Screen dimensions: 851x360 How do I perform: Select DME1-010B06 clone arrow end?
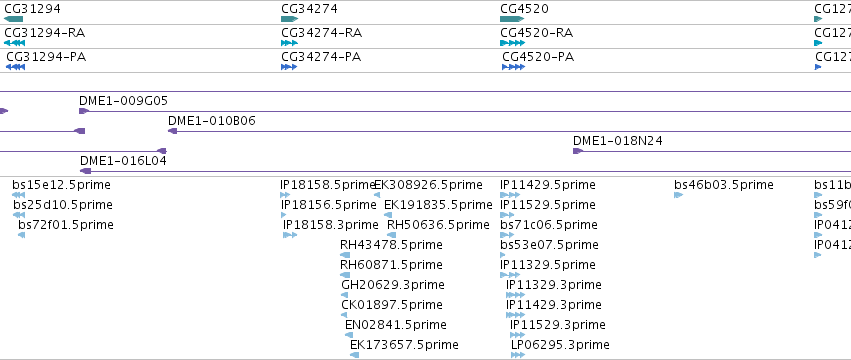coord(173,131)
